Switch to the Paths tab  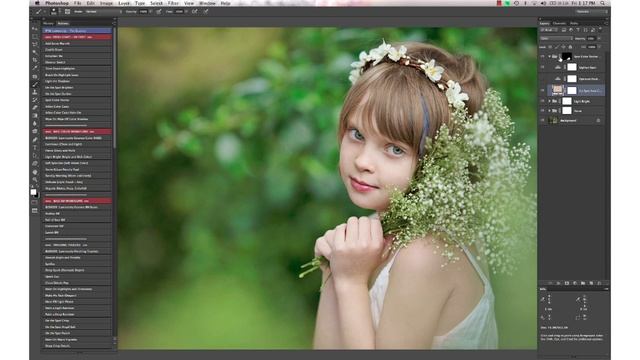574,23
